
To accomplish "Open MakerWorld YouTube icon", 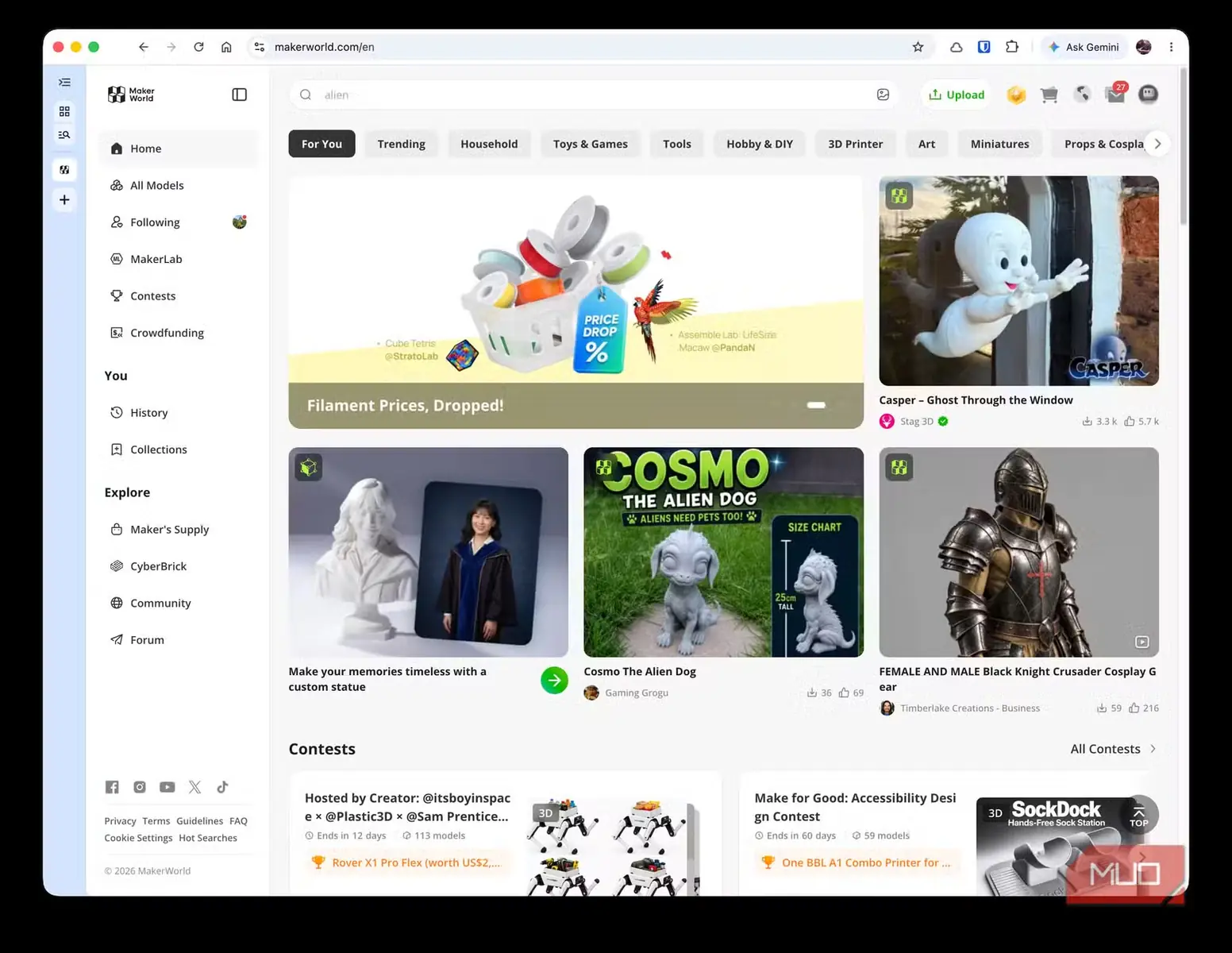I will (x=167, y=787).
